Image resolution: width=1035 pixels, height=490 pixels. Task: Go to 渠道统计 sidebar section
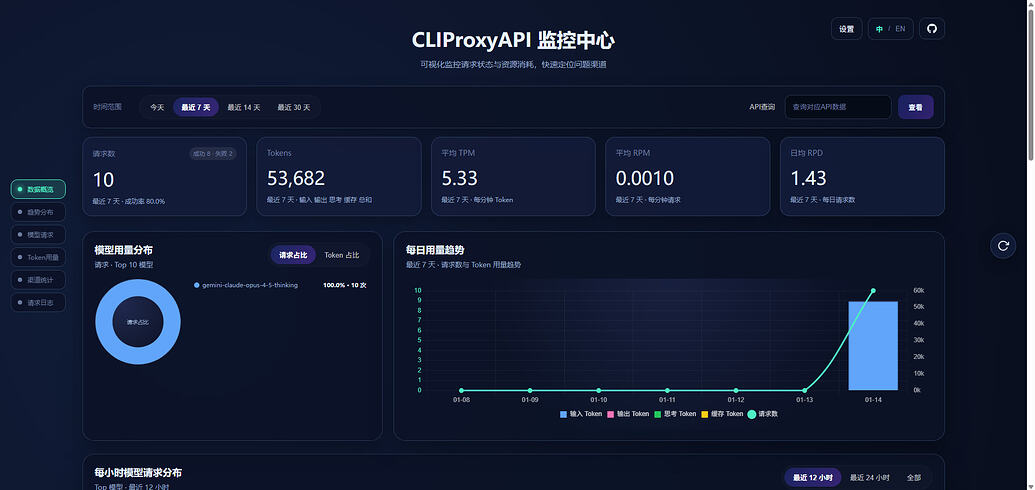[38, 280]
